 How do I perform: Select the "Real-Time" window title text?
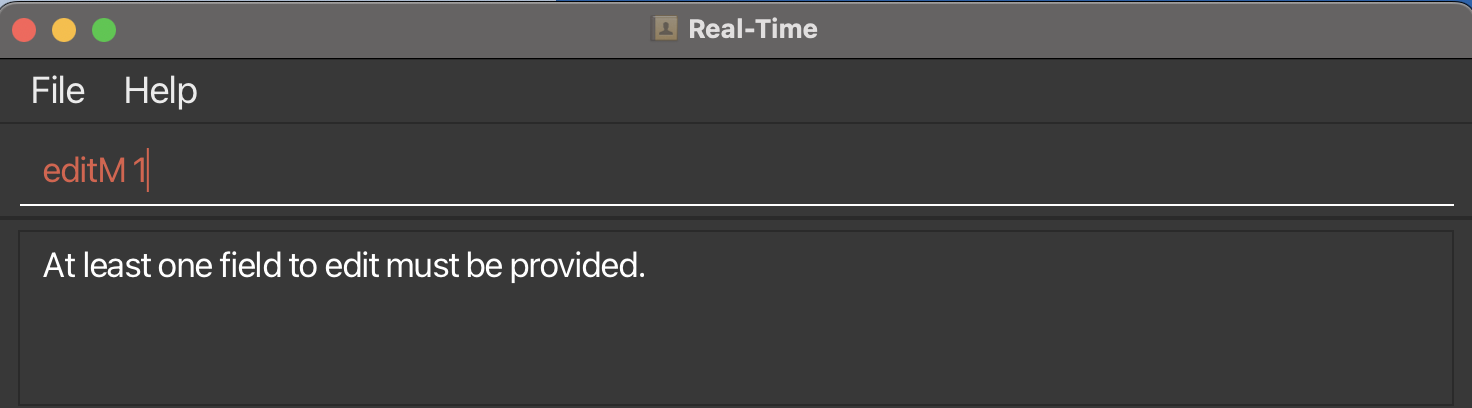[x=753, y=29]
